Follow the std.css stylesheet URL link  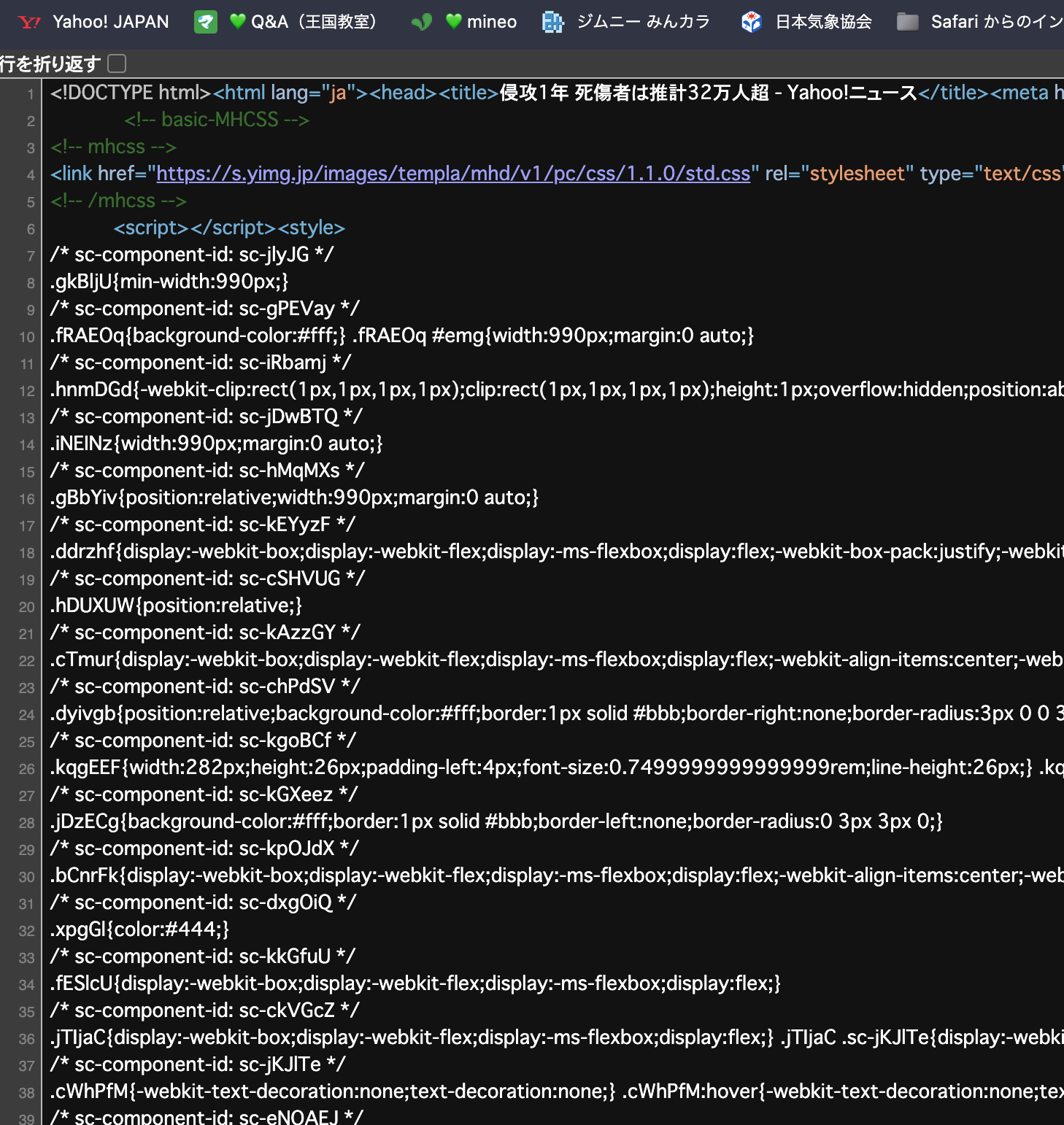click(453, 174)
